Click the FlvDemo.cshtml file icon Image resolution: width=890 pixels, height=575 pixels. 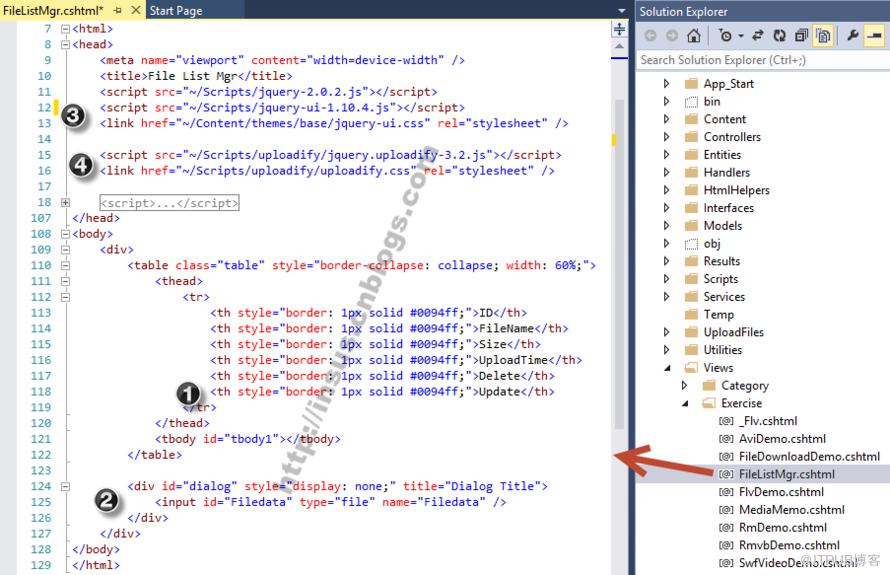coord(726,492)
